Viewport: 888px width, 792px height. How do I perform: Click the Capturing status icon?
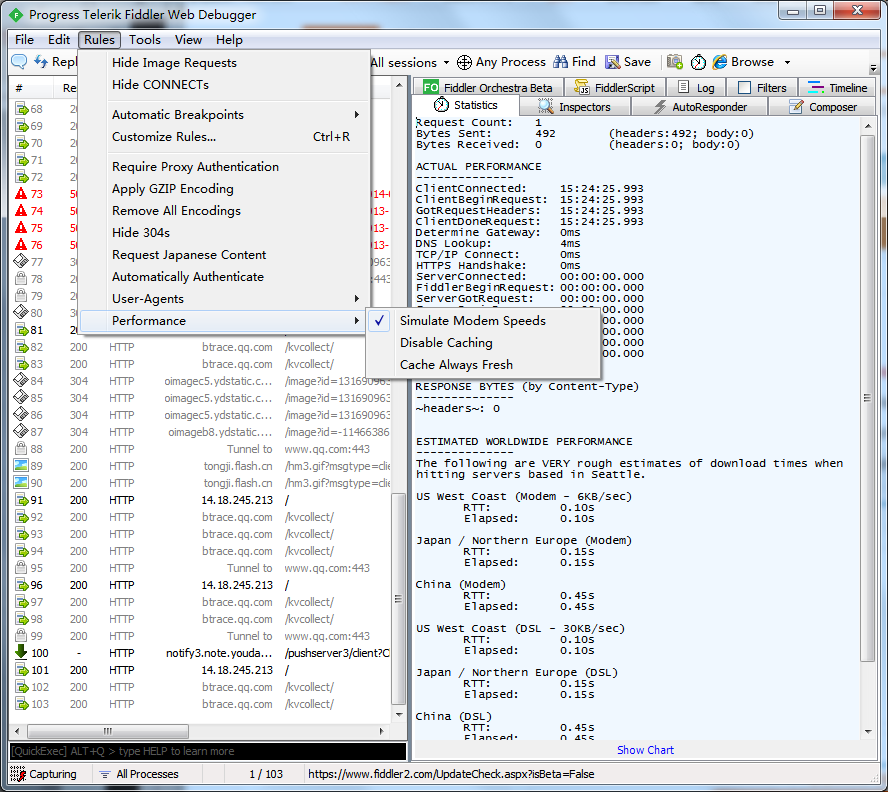[18, 774]
